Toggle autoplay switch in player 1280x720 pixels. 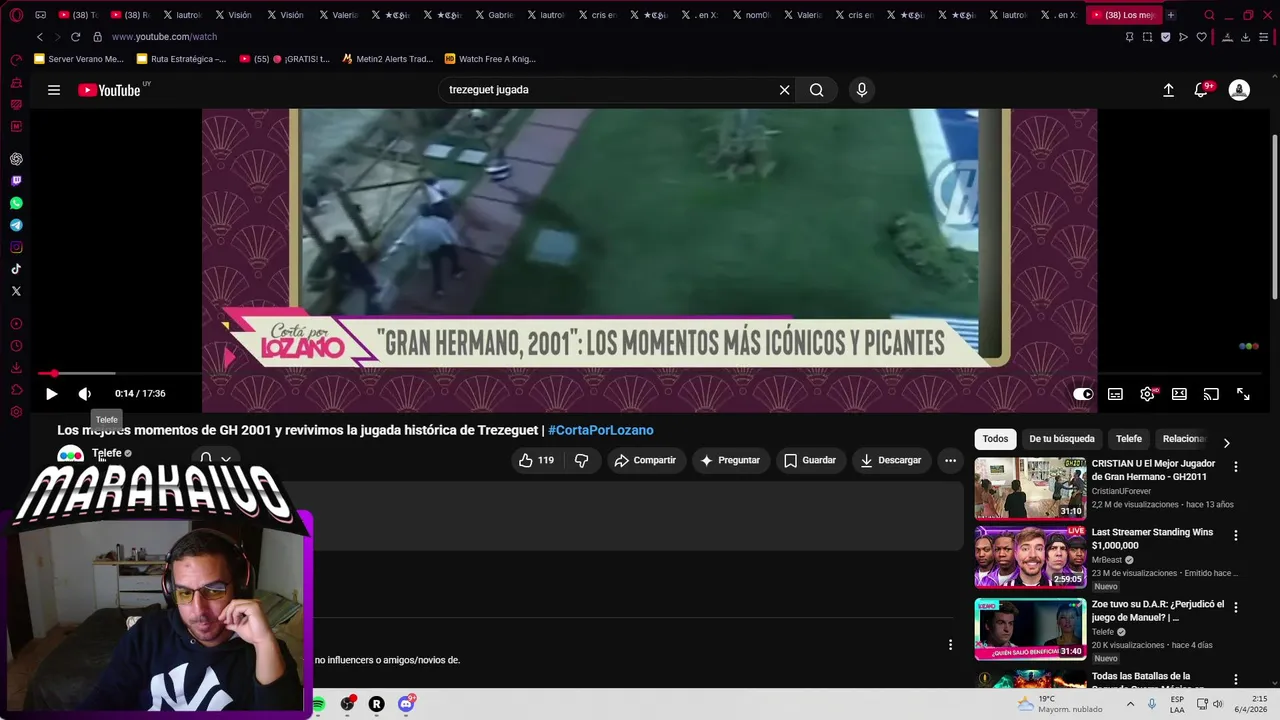(x=1083, y=394)
